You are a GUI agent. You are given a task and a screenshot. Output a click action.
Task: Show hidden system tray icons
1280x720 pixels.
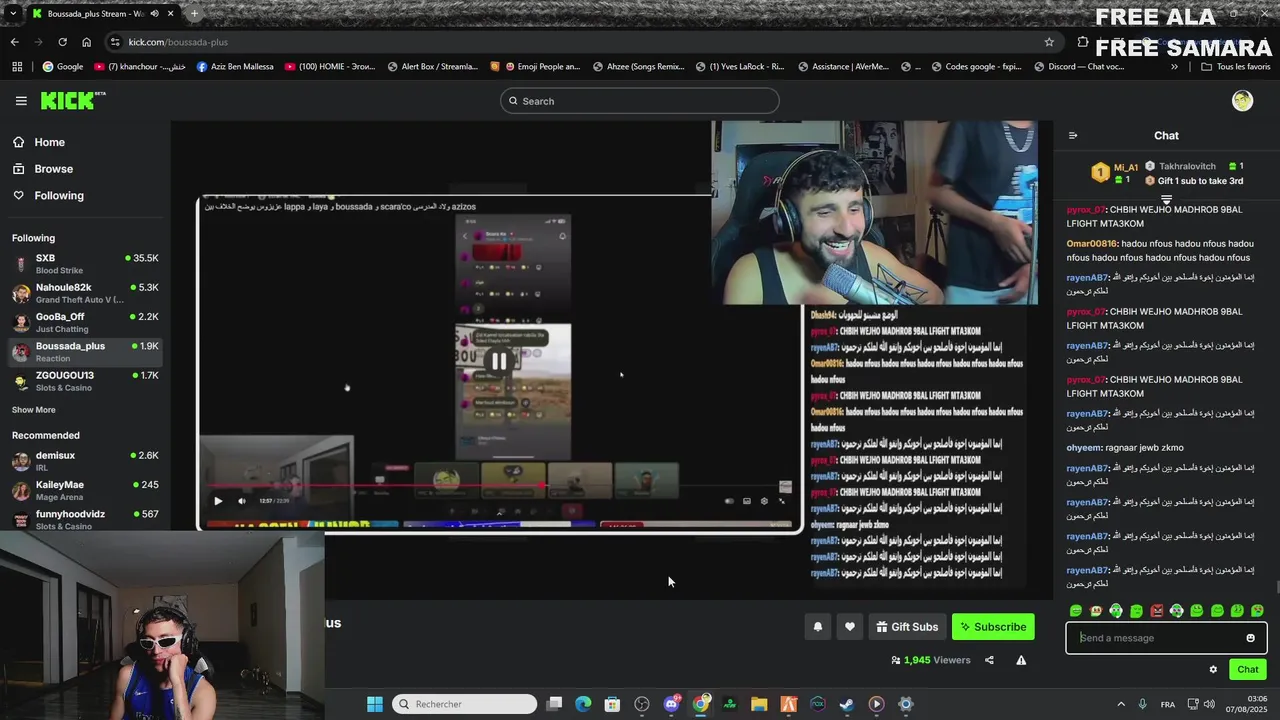1120,704
